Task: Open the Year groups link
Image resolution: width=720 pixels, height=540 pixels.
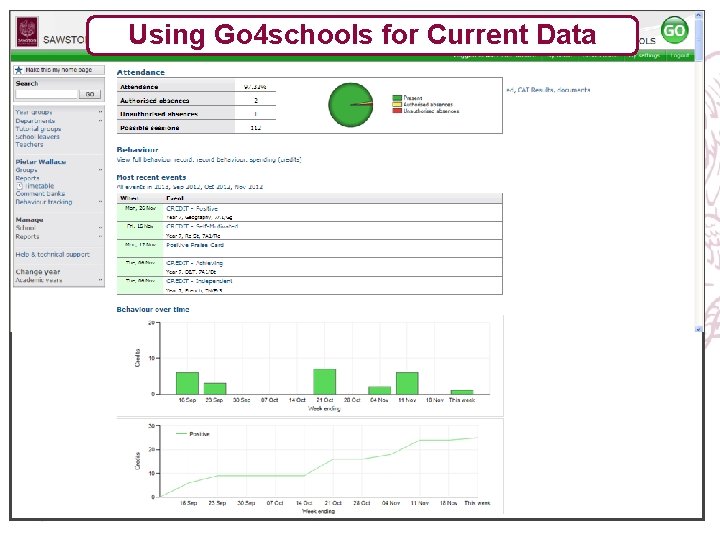Action: pyautogui.click(x=34, y=112)
